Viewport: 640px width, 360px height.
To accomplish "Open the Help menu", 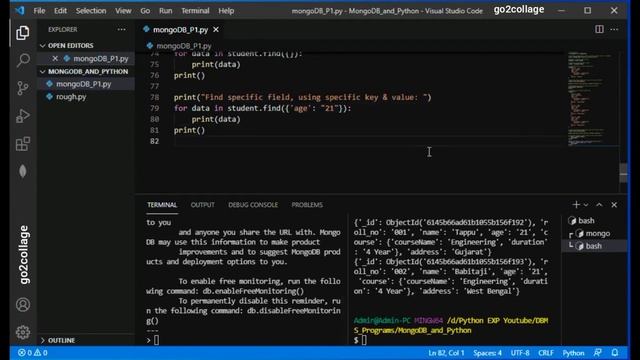I will (226, 11).
